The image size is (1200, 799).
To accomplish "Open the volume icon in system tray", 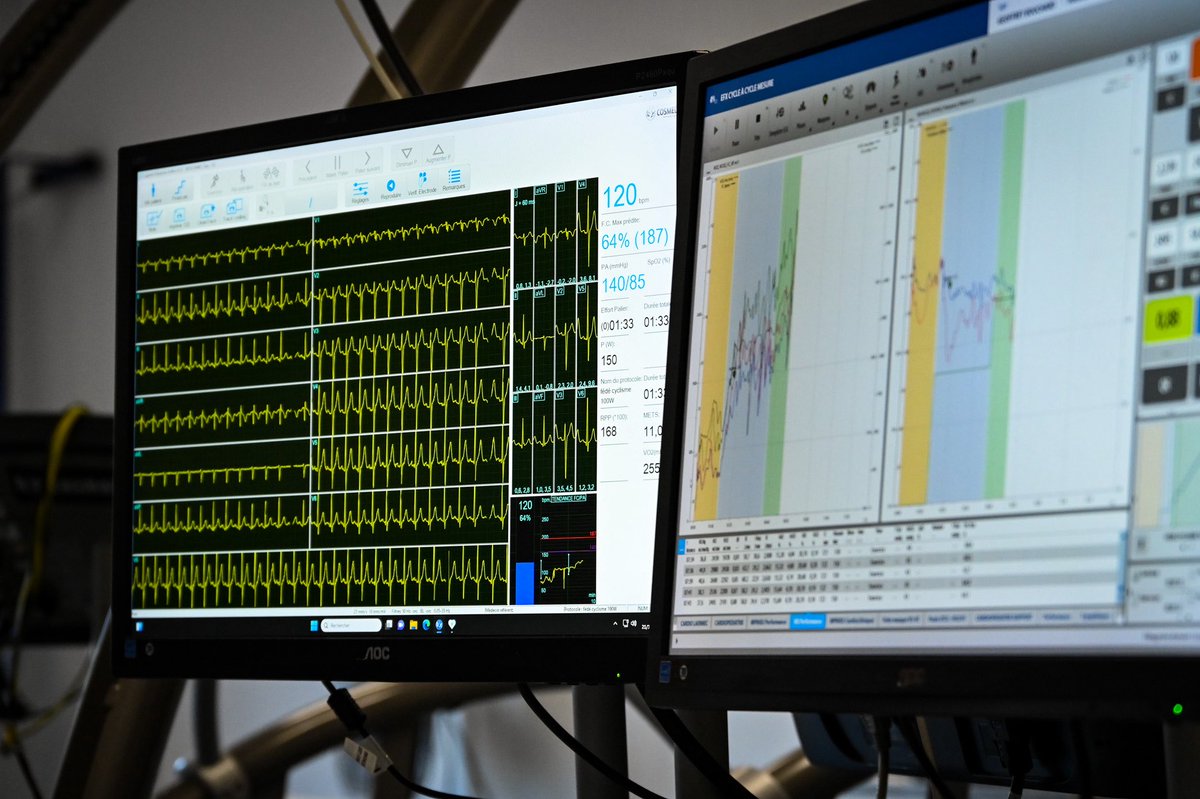I will pyautogui.click(x=634, y=623).
